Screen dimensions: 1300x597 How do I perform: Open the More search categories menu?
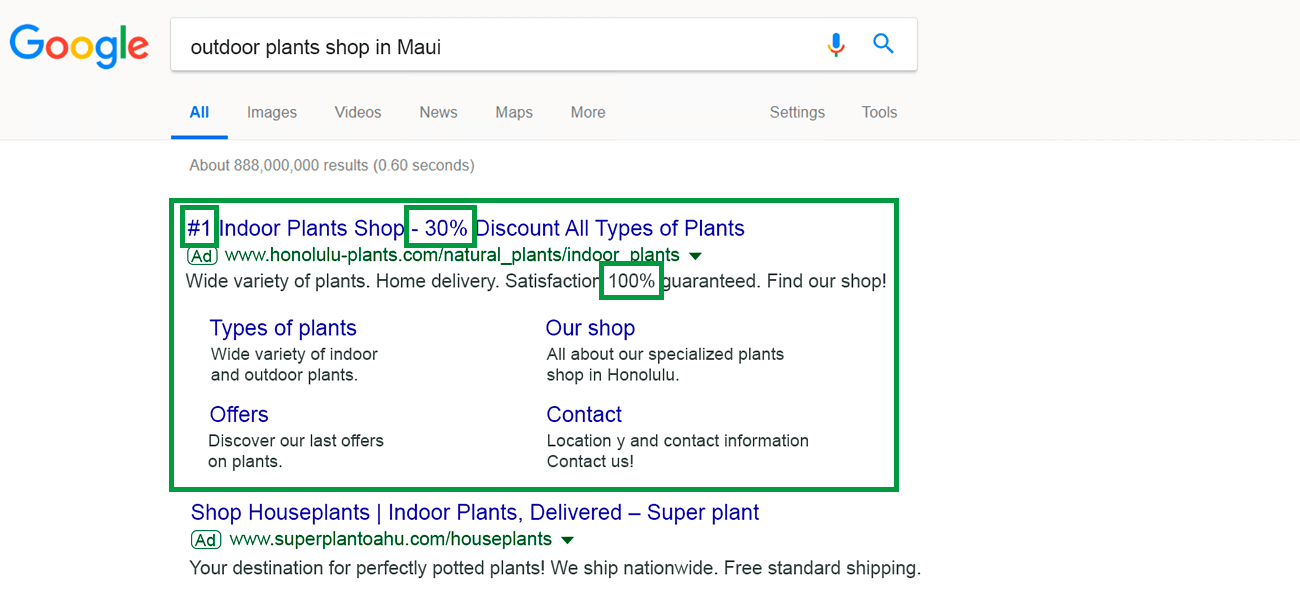point(588,112)
